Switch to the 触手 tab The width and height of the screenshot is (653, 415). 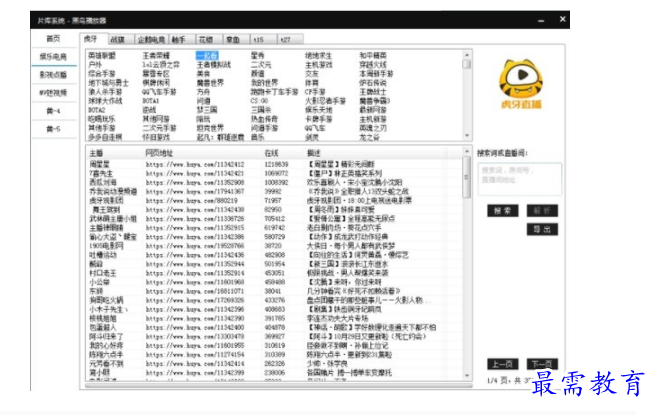182,40
